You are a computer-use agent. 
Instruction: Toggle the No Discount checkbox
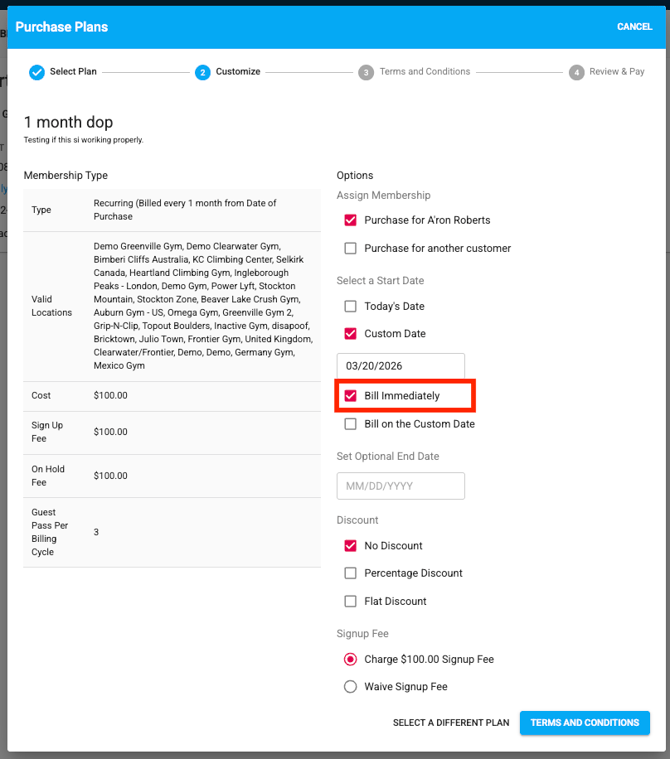350,546
